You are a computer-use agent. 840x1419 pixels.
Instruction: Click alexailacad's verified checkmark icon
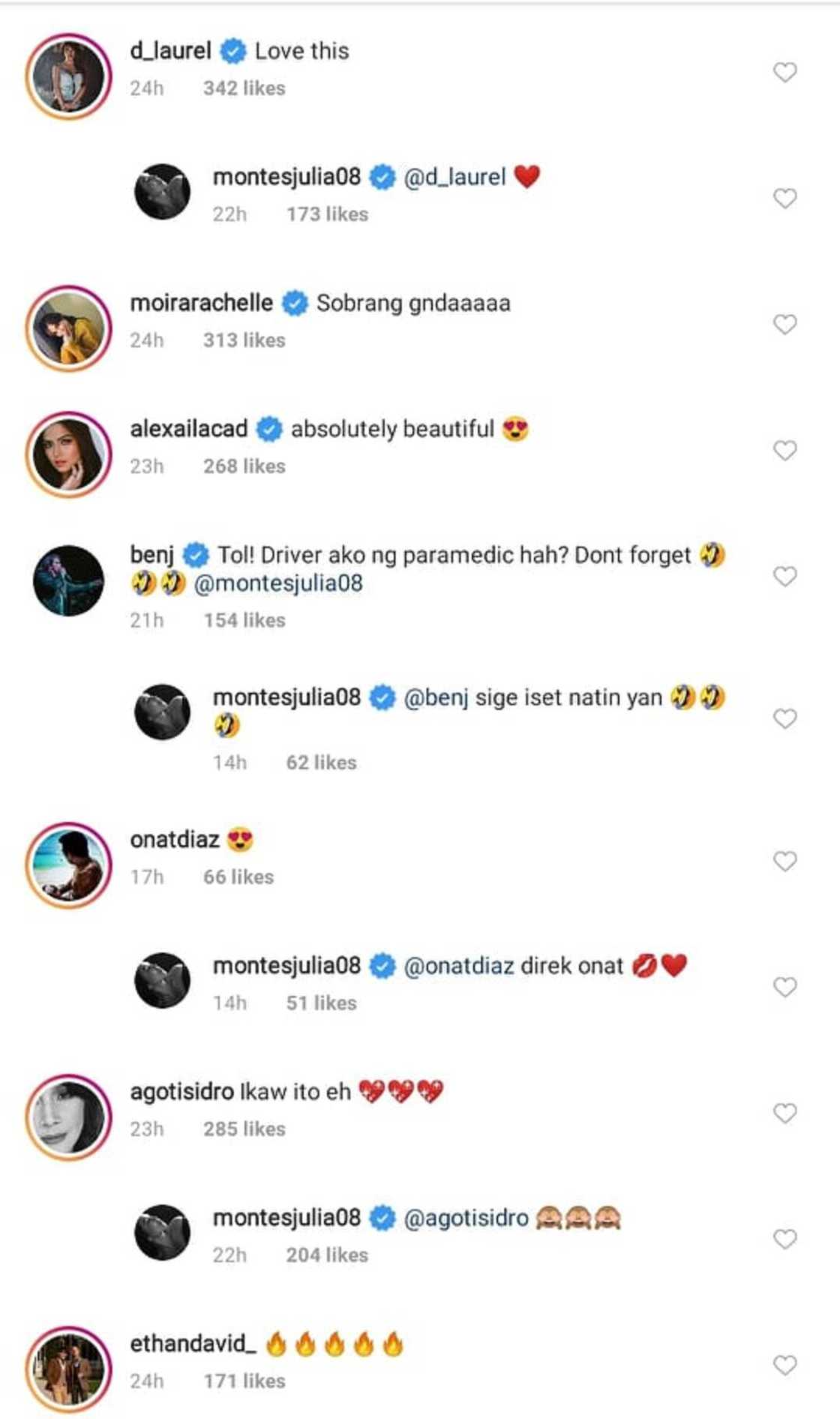click(268, 427)
